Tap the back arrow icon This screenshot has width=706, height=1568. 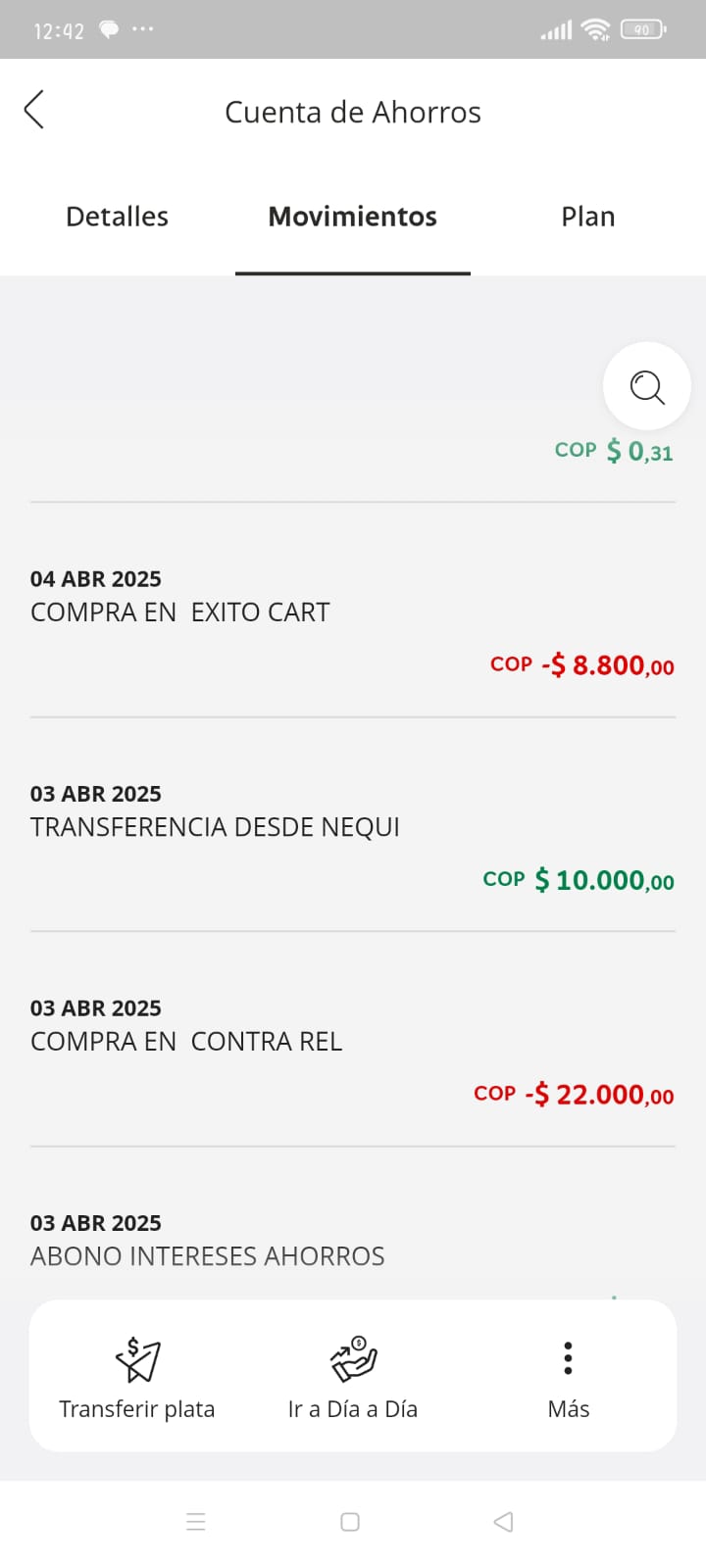click(x=34, y=110)
